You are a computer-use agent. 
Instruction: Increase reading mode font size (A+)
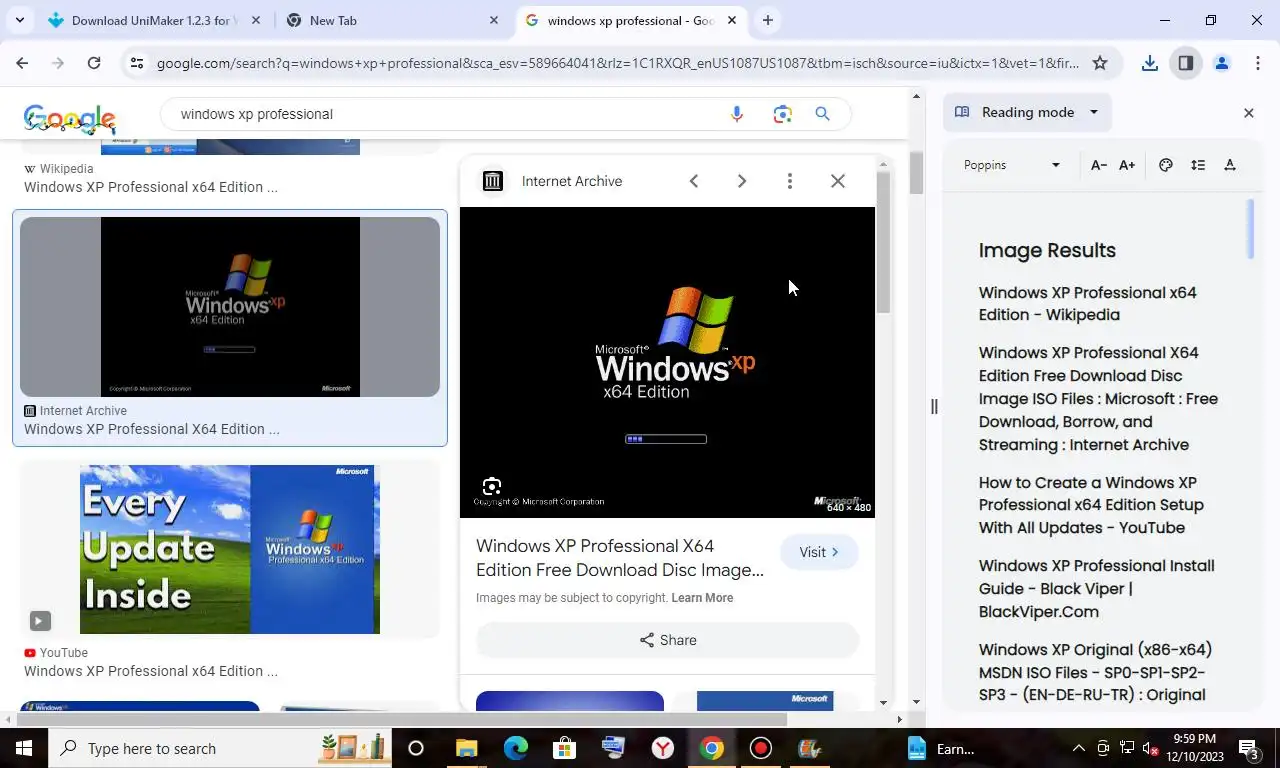coord(1127,165)
